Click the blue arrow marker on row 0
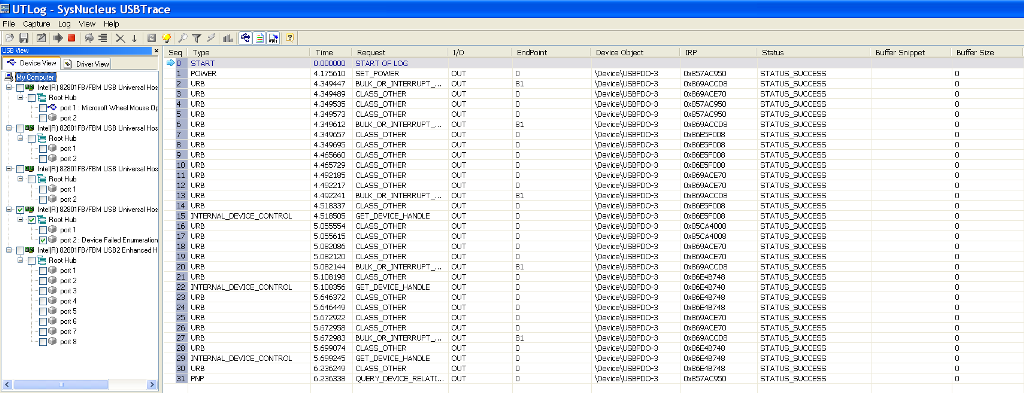Viewport: 1024px width, 393px height. (x=171, y=63)
